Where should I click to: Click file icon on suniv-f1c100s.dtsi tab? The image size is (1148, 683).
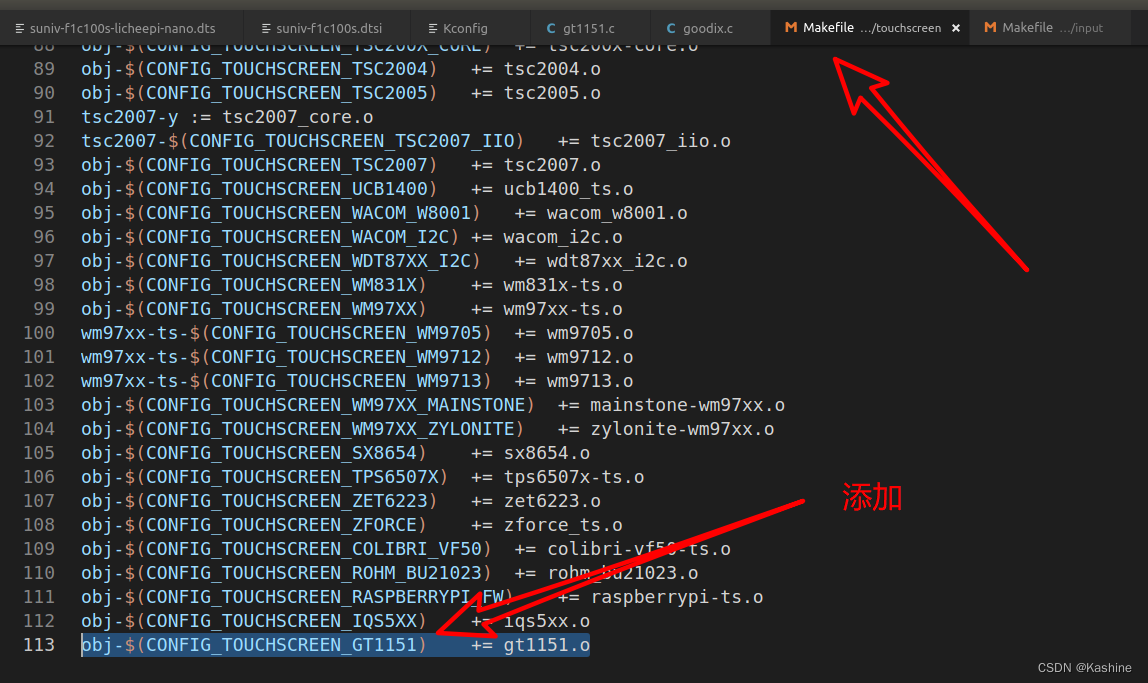[x=264, y=28]
